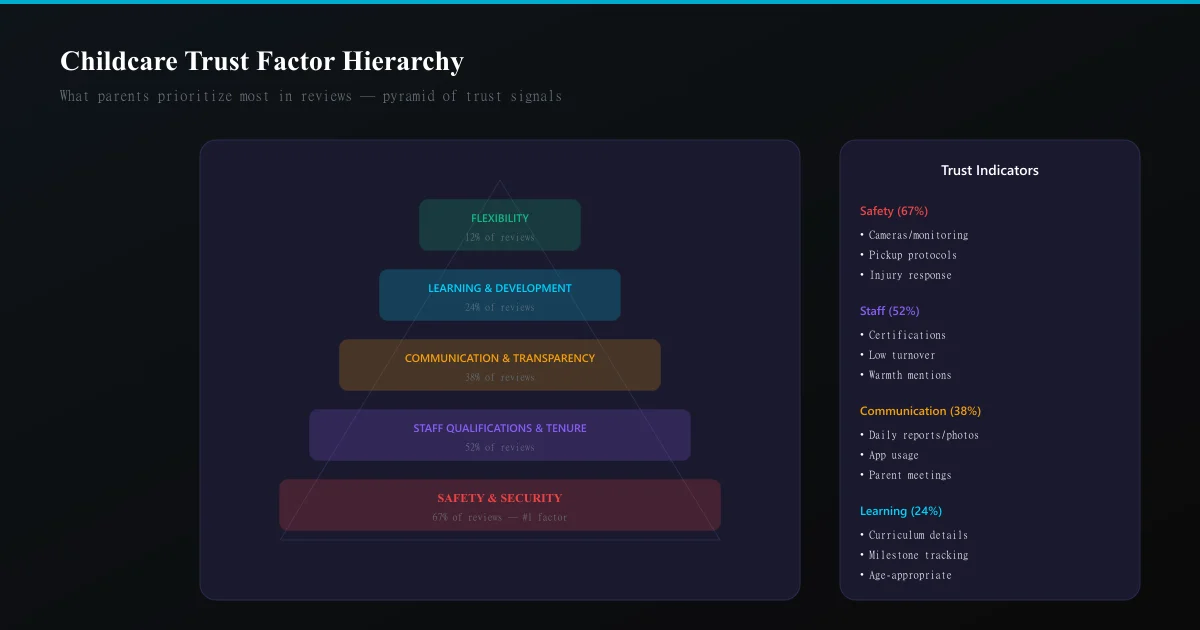Click the Milestone tracking item
Screen dimensions: 1200x630
pos(914,555)
